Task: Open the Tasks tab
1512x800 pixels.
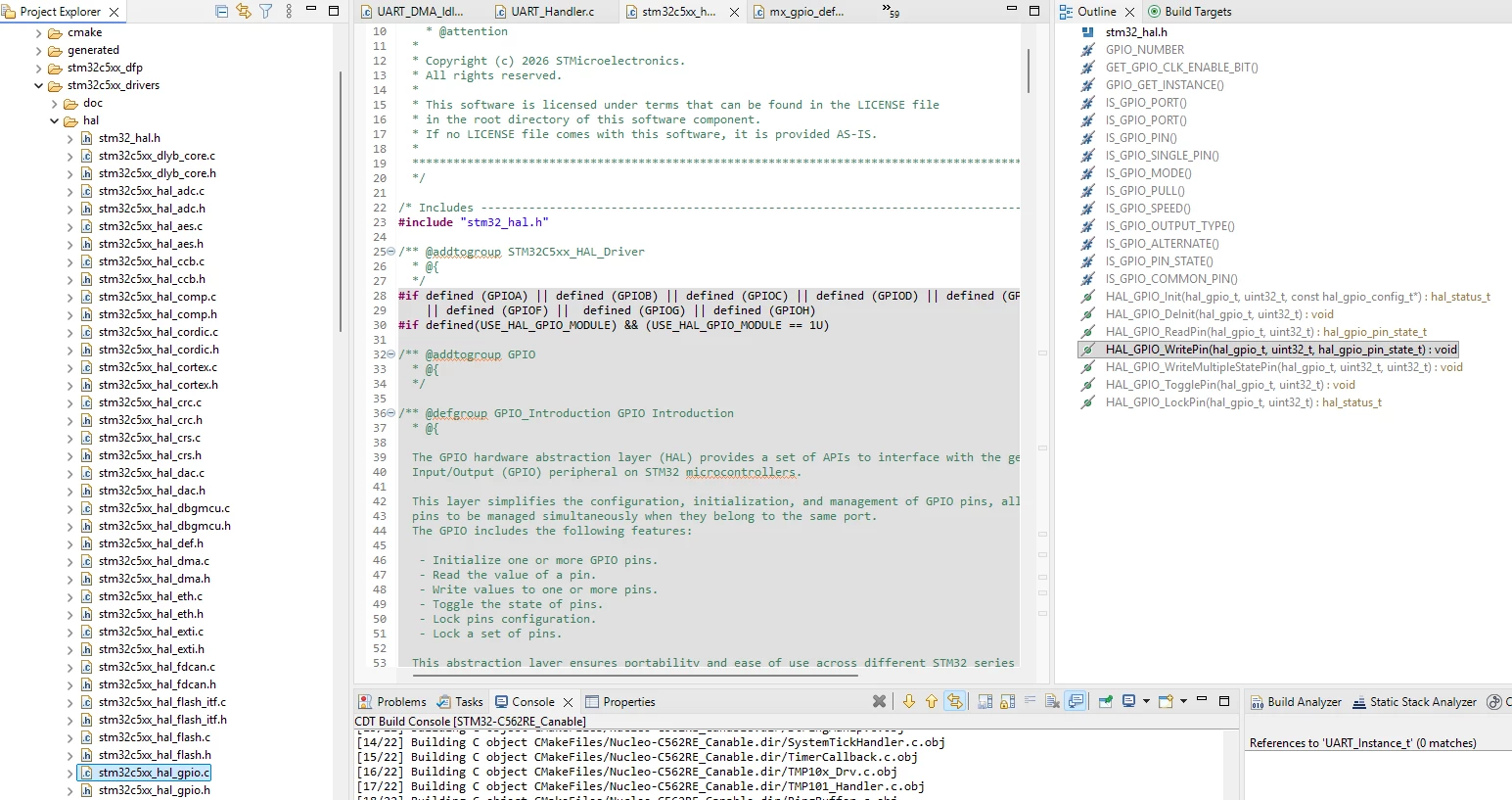Action: pos(460,702)
